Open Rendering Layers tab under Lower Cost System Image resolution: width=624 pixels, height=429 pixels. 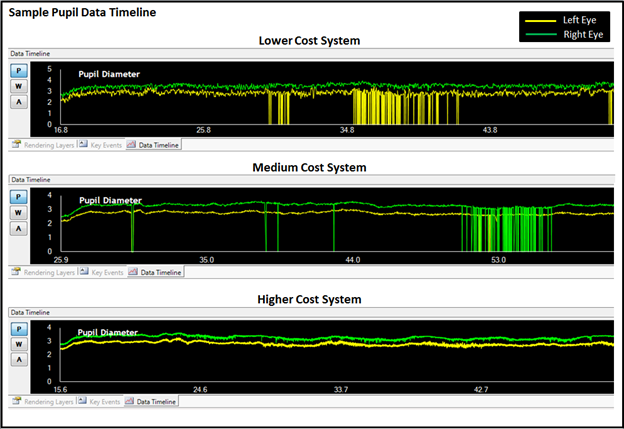click(43, 145)
